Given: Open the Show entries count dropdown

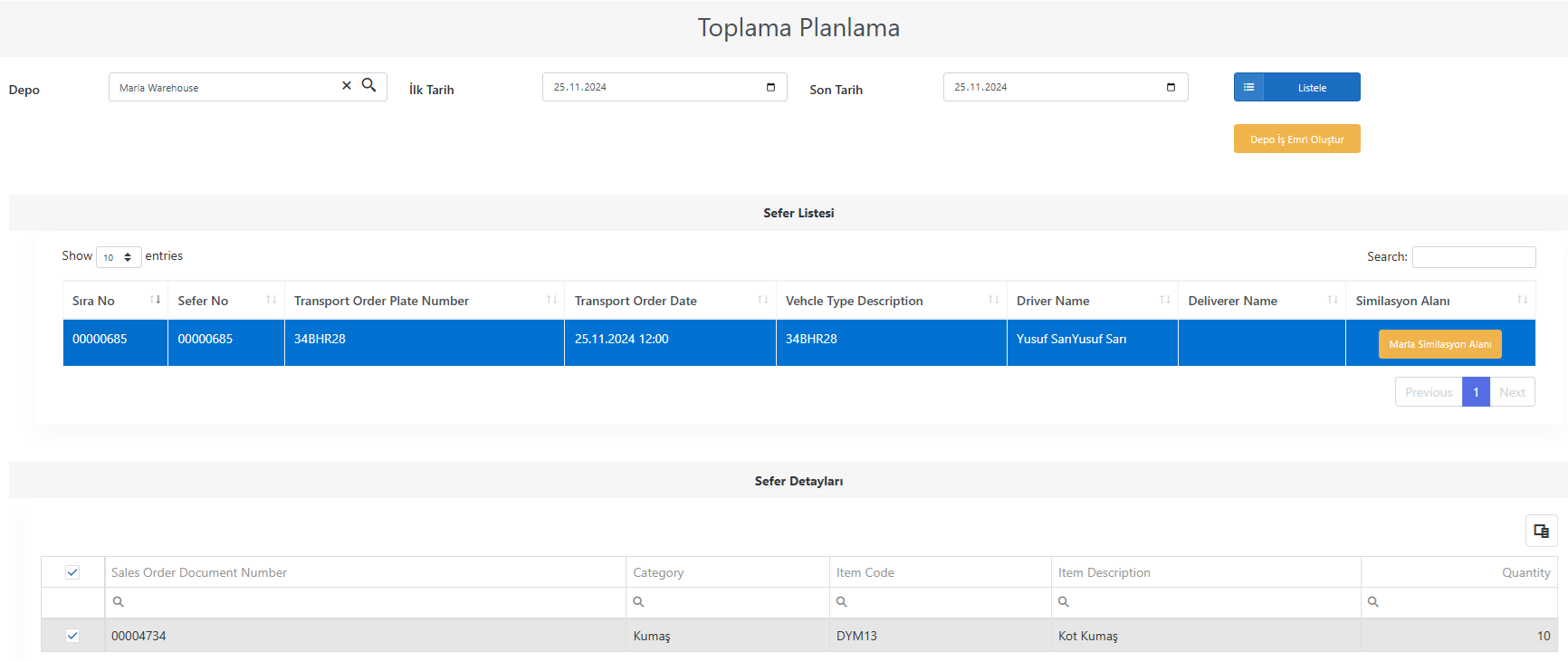Looking at the screenshot, I should [x=119, y=257].
